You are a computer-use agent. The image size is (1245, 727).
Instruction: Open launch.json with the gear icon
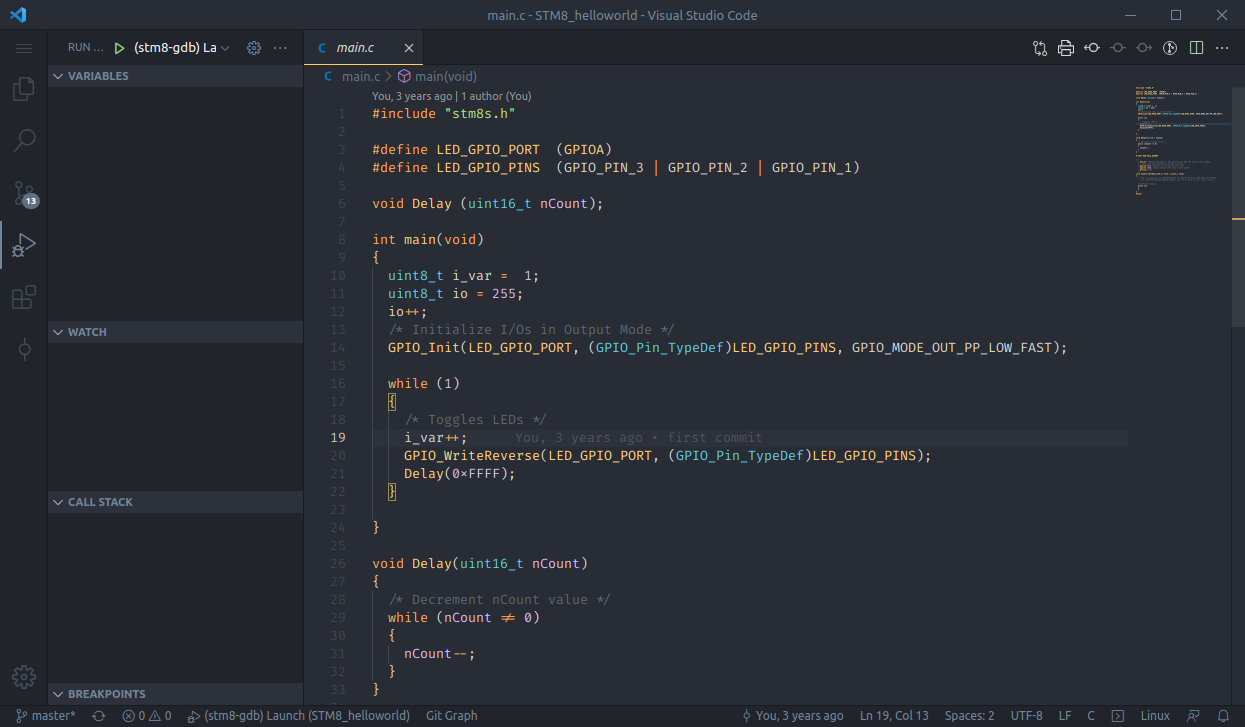254,48
